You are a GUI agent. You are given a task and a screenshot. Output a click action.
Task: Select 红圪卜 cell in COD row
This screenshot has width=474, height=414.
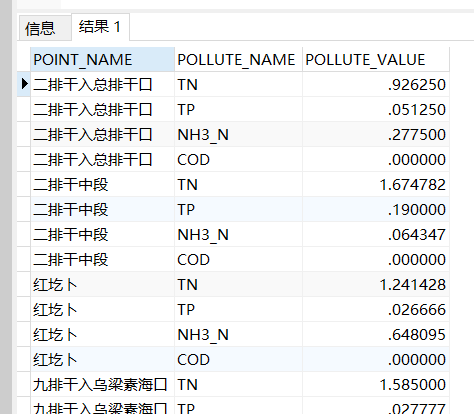click(x=102, y=360)
